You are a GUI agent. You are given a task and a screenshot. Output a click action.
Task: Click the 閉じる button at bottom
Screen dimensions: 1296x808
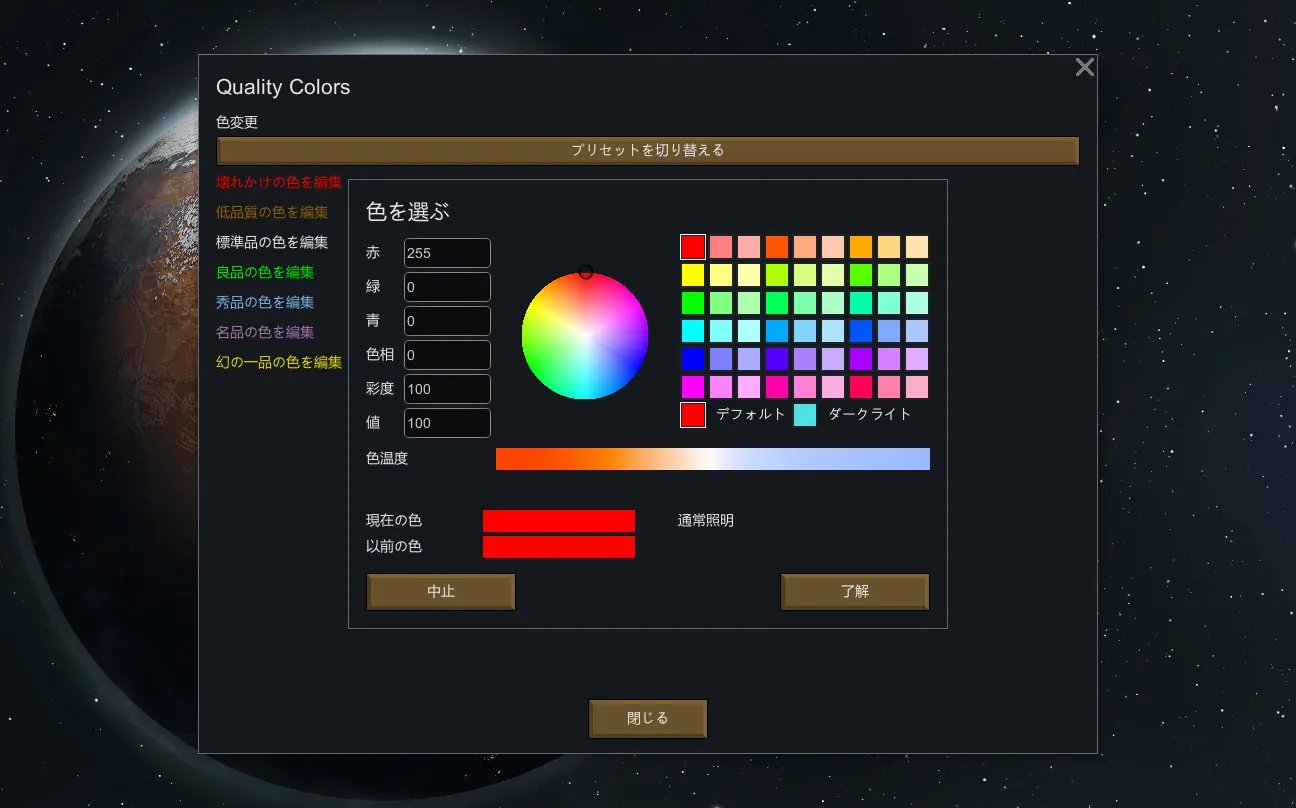pyautogui.click(x=647, y=718)
